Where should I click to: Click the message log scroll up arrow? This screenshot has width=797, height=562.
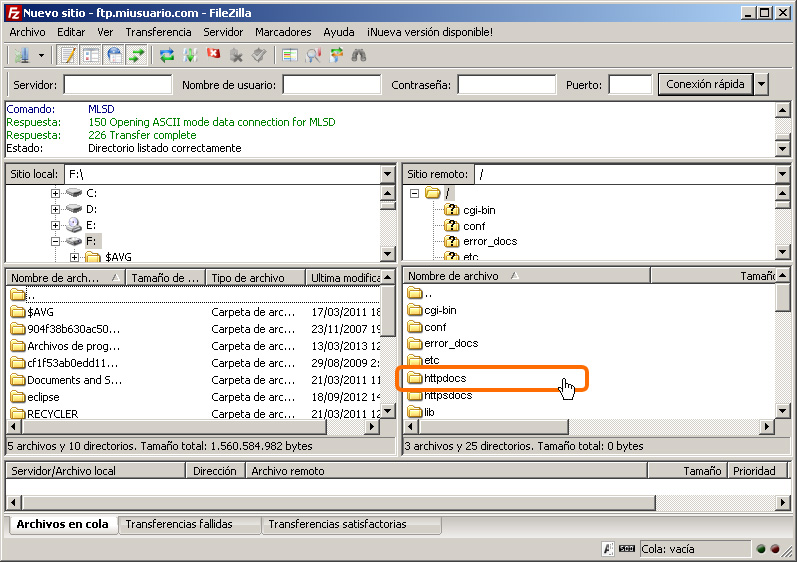click(782, 110)
